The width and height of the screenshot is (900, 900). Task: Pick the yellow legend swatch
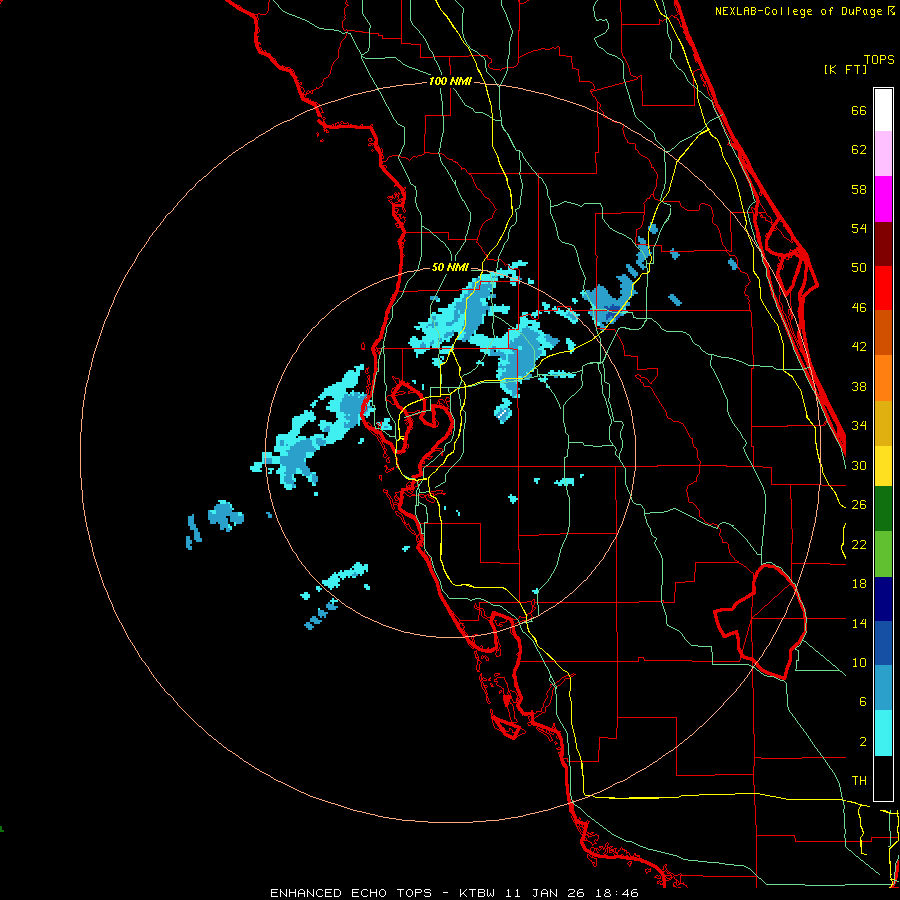pos(883,466)
